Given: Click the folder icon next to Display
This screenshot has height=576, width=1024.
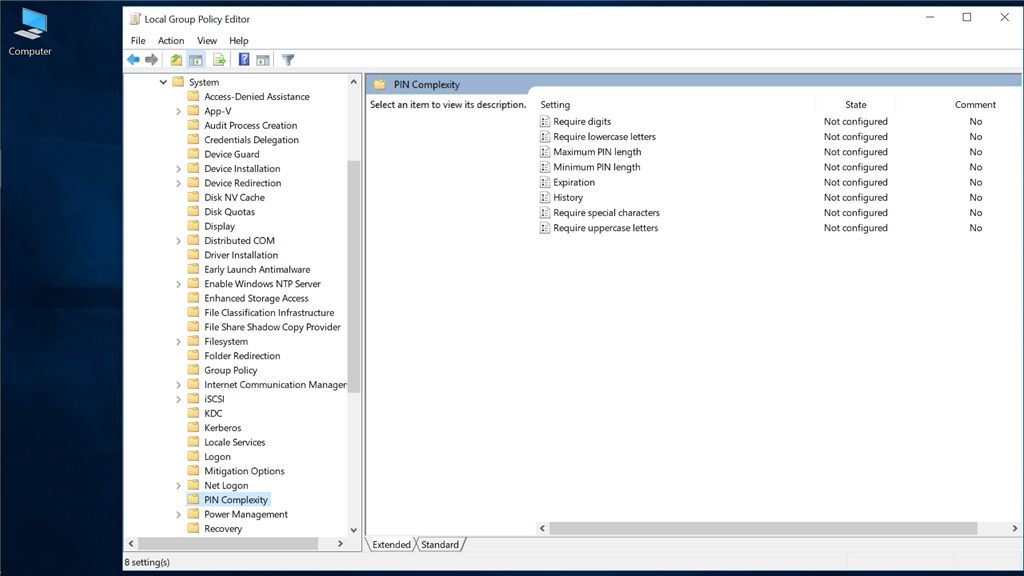Looking at the screenshot, I should pos(193,226).
